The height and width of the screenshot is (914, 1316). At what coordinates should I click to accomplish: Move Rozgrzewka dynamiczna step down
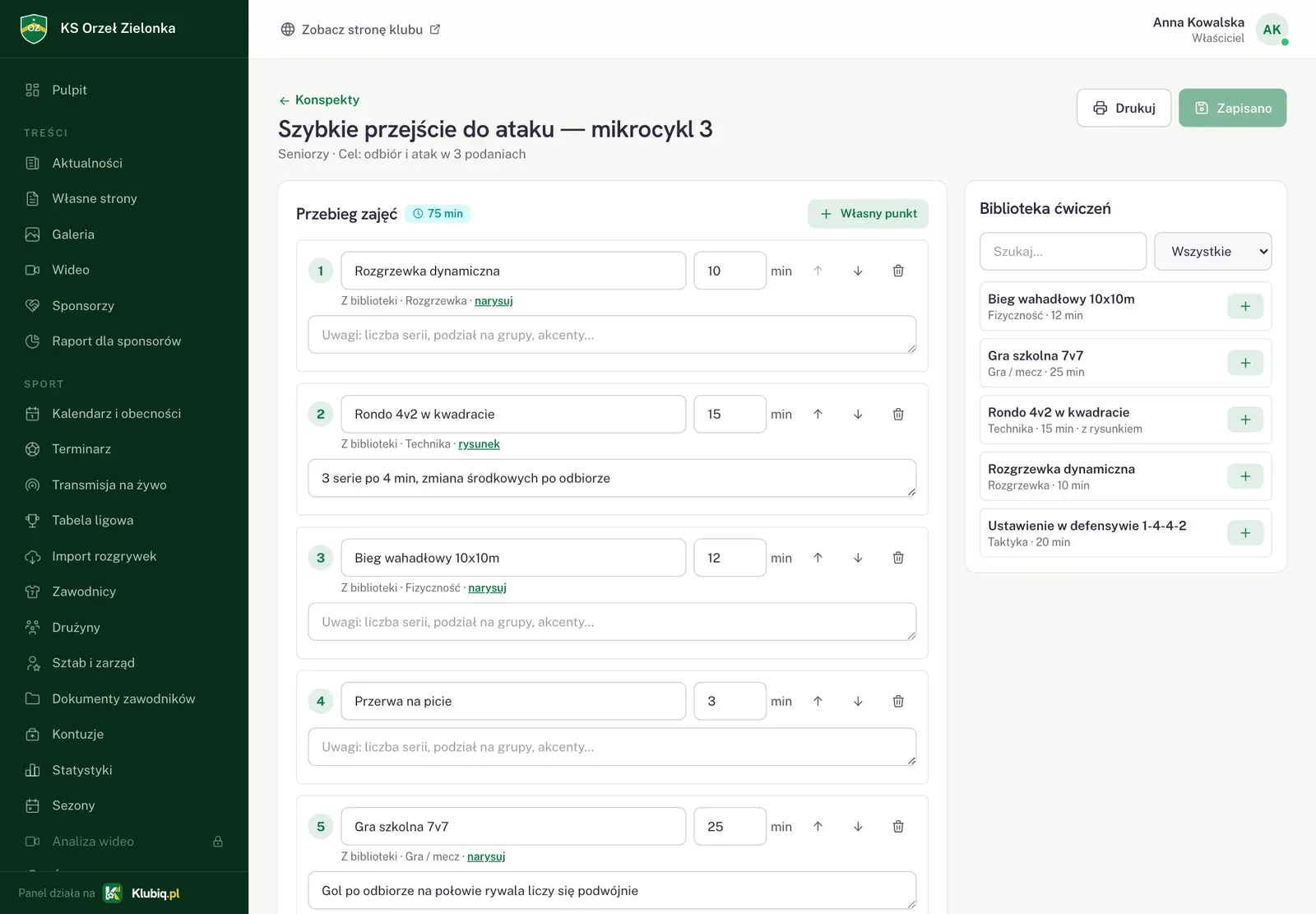pyautogui.click(x=858, y=271)
